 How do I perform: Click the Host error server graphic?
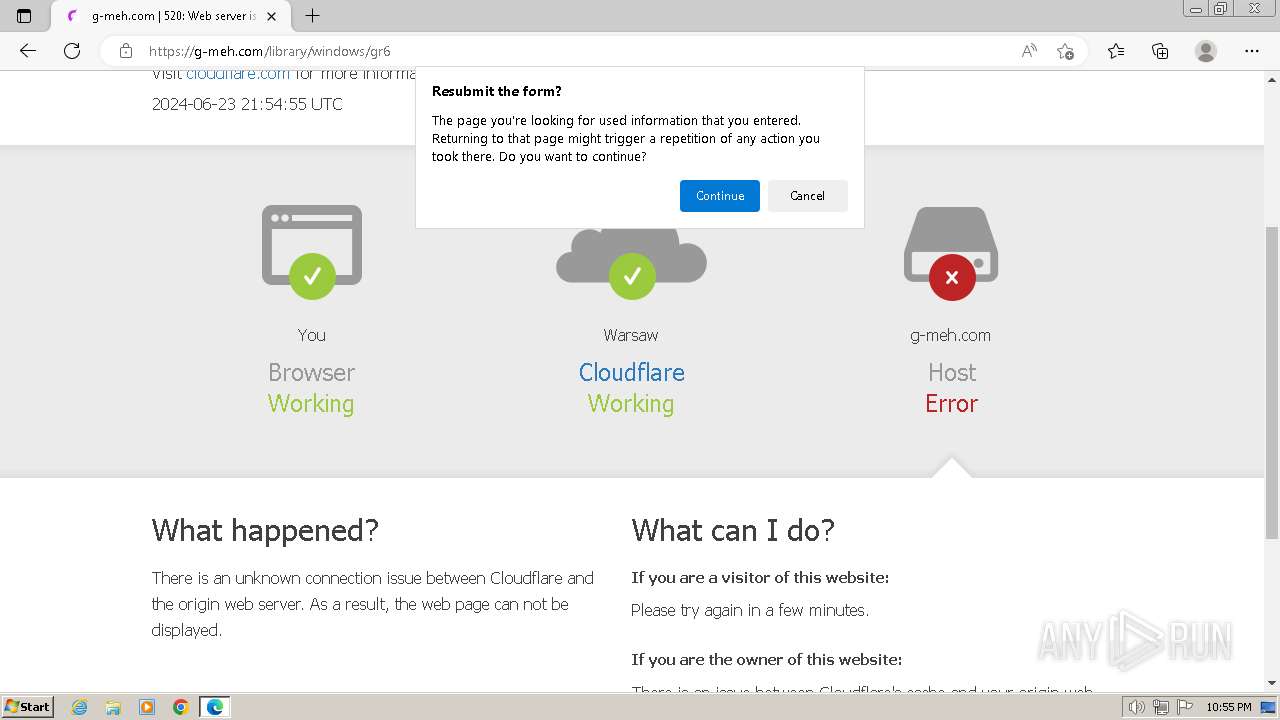point(951,252)
